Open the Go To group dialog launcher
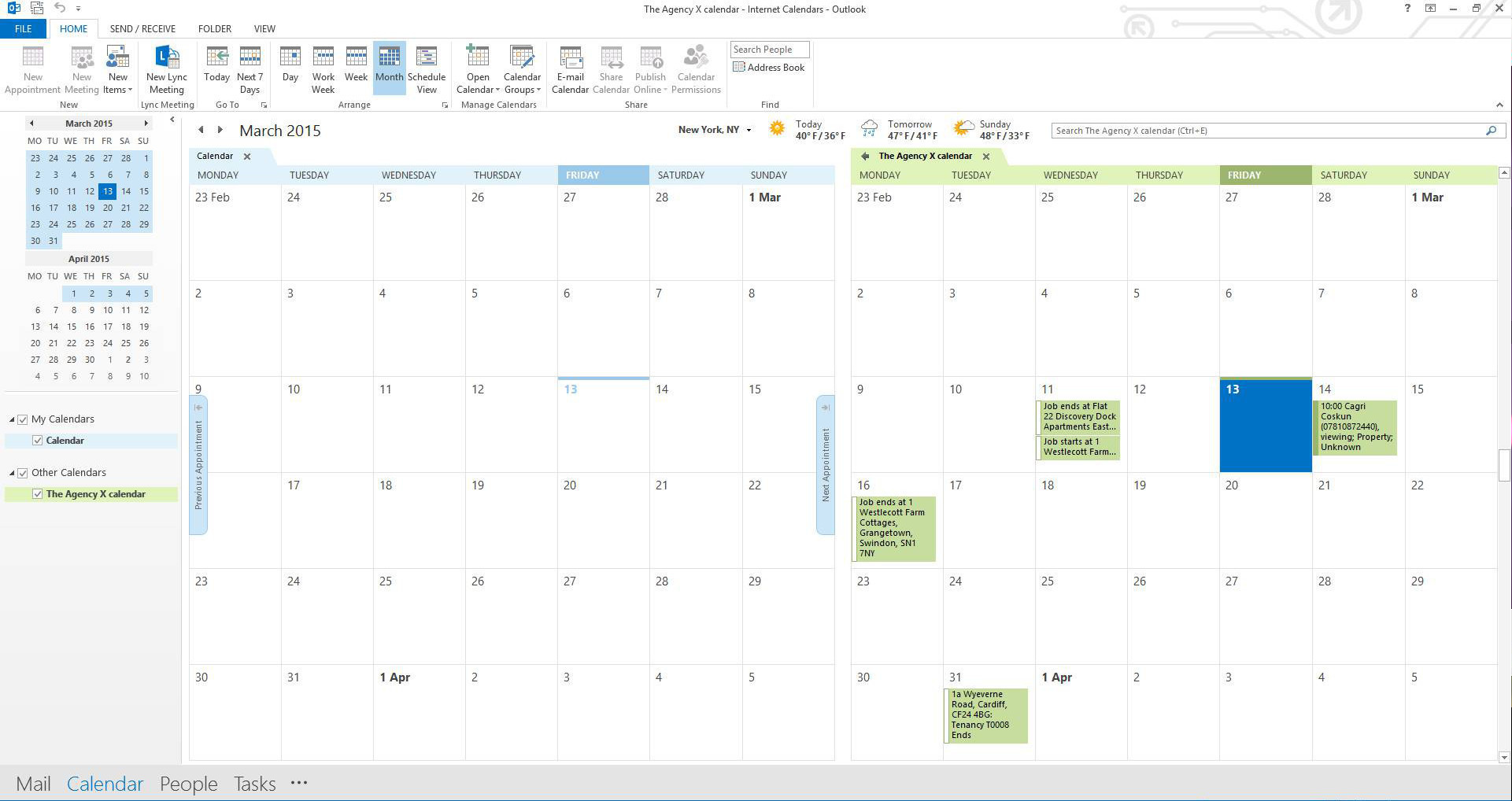Image resolution: width=1512 pixels, height=801 pixels. (264, 105)
